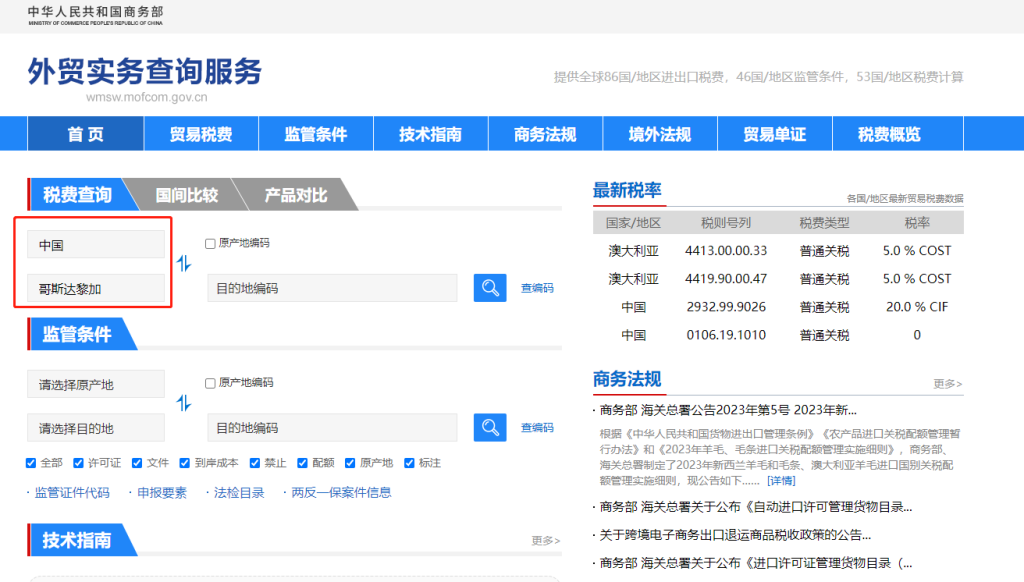Screen dimensions: 1024x582
Task: Uncheck the 标注 checkbox
Action: tap(409, 463)
